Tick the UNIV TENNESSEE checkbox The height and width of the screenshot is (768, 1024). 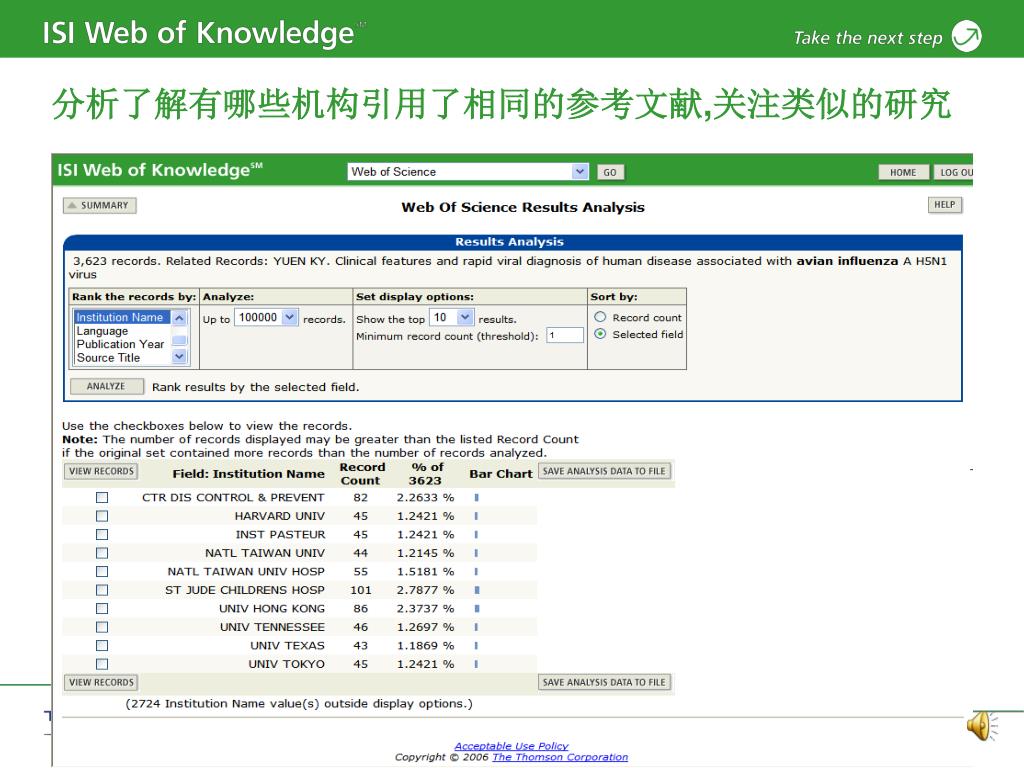(102, 627)
